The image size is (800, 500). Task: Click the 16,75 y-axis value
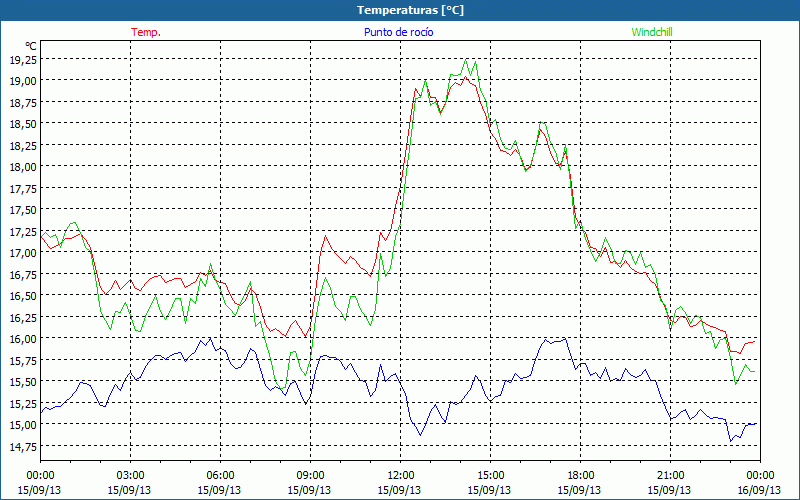pyautogui.click(x=22, y=274)
